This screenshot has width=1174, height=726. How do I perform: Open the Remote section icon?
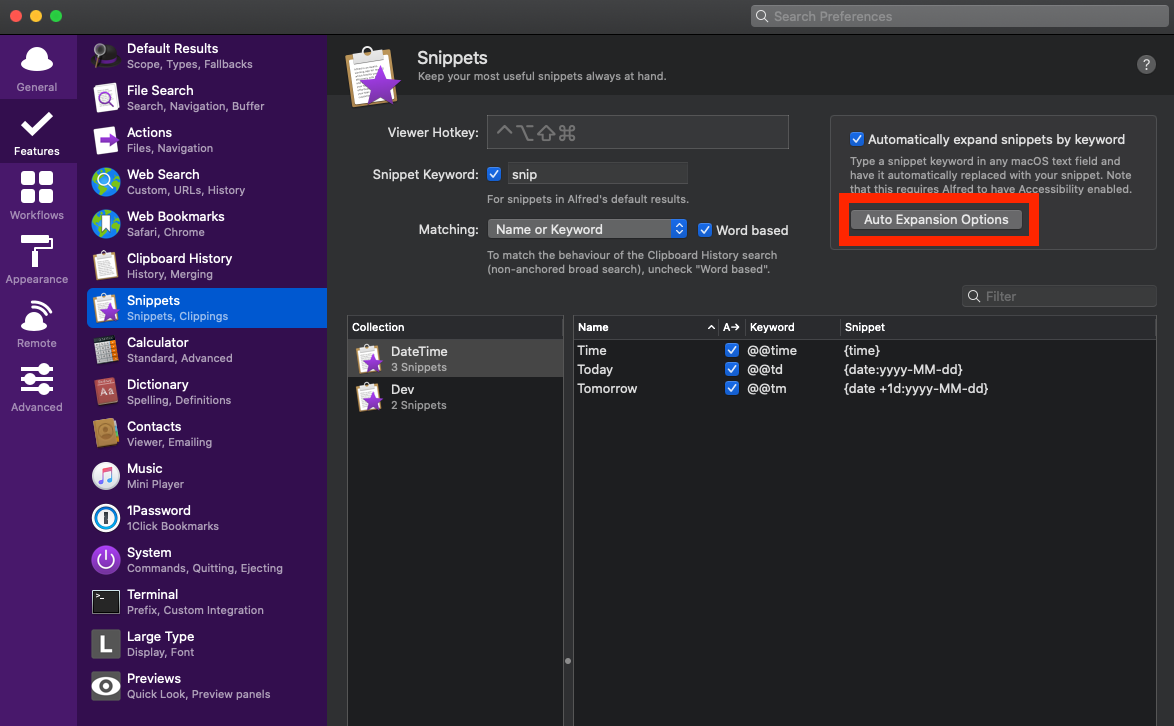click(x=37, y=316)
